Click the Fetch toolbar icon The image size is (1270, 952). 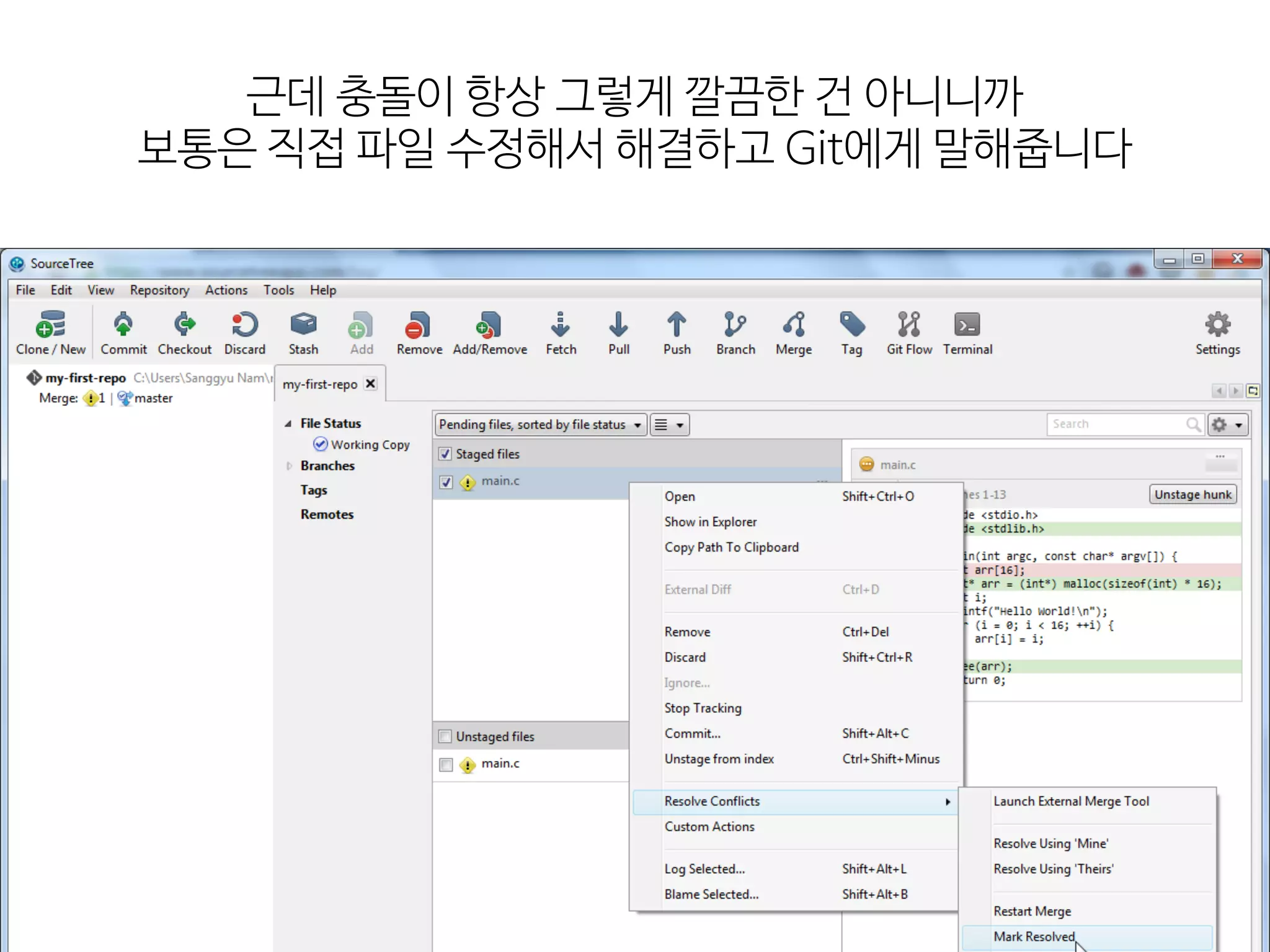coord(561,325)
